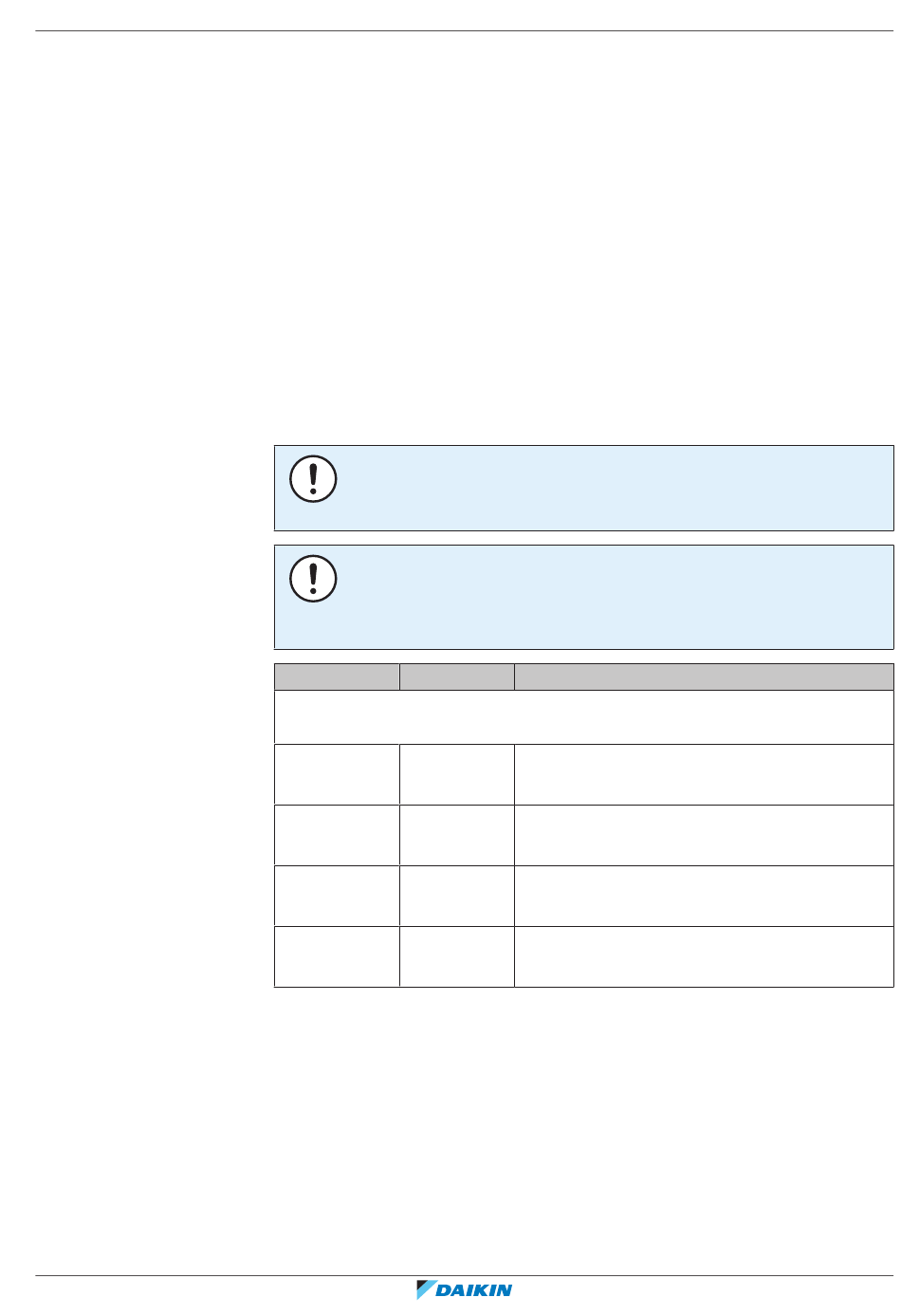Click the left-column cell in the last data row
Screen dimensions: 901x1316
[337, 956]
